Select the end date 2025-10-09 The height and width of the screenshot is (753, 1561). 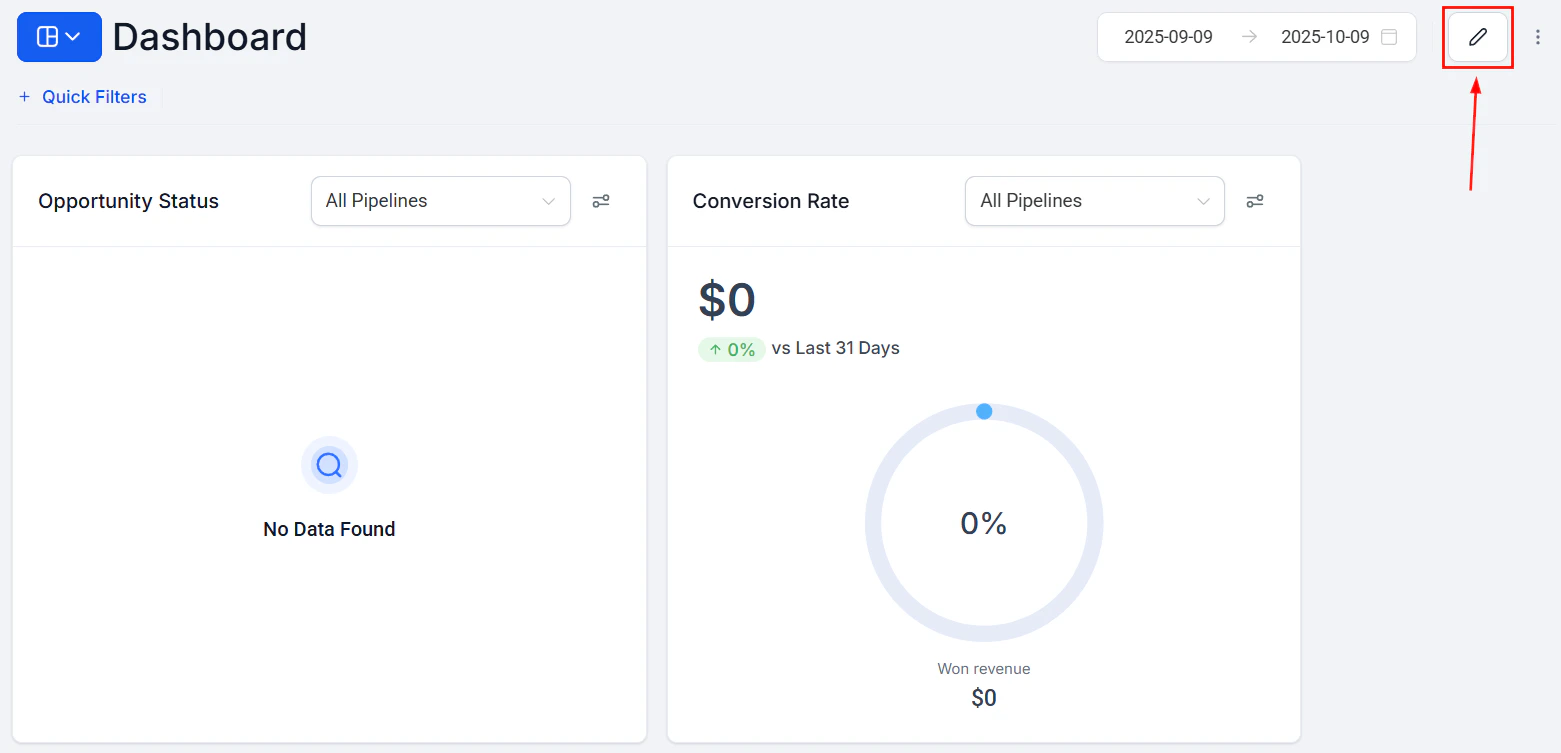coord(1326,36)
